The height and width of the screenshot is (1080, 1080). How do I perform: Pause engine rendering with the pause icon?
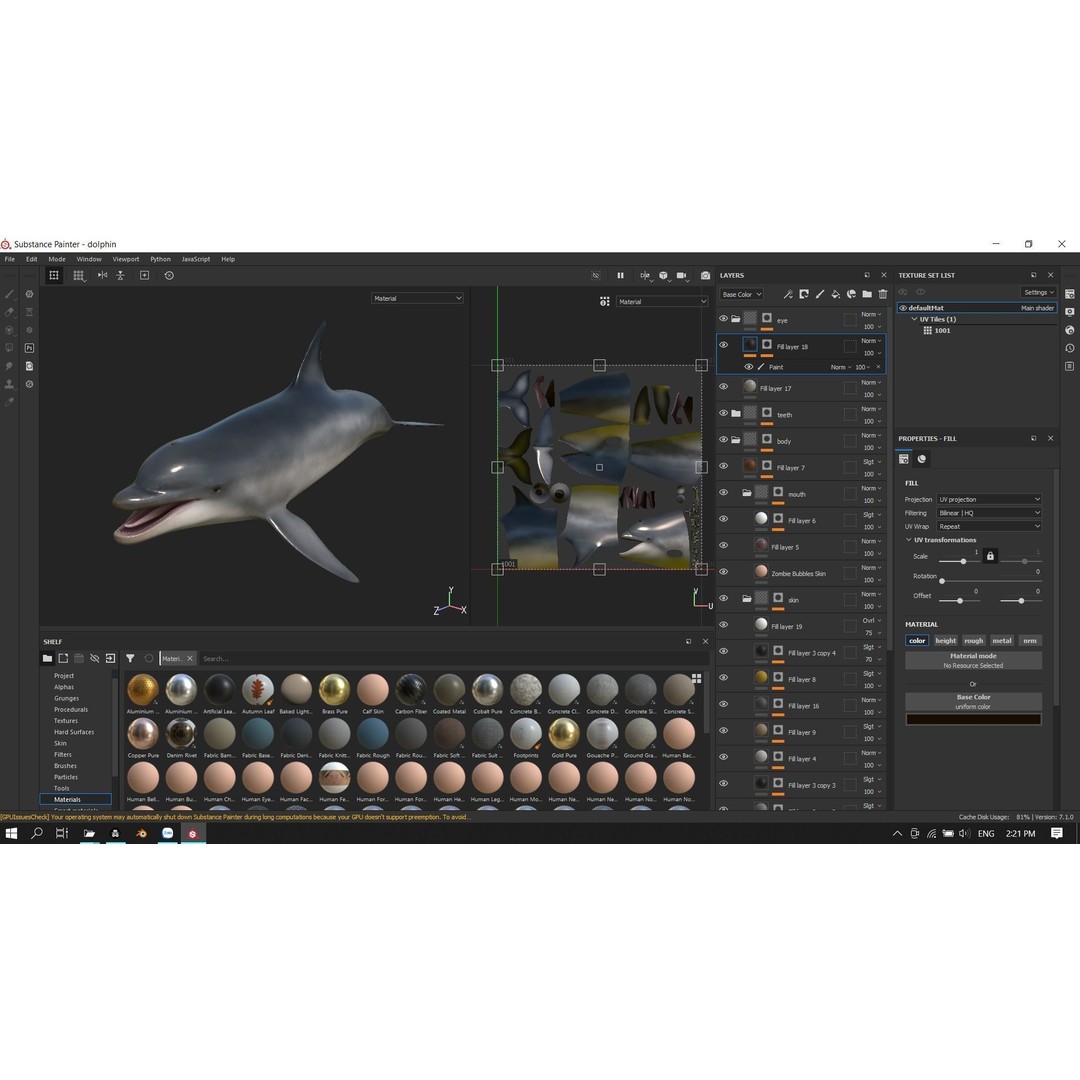point(620,276)
